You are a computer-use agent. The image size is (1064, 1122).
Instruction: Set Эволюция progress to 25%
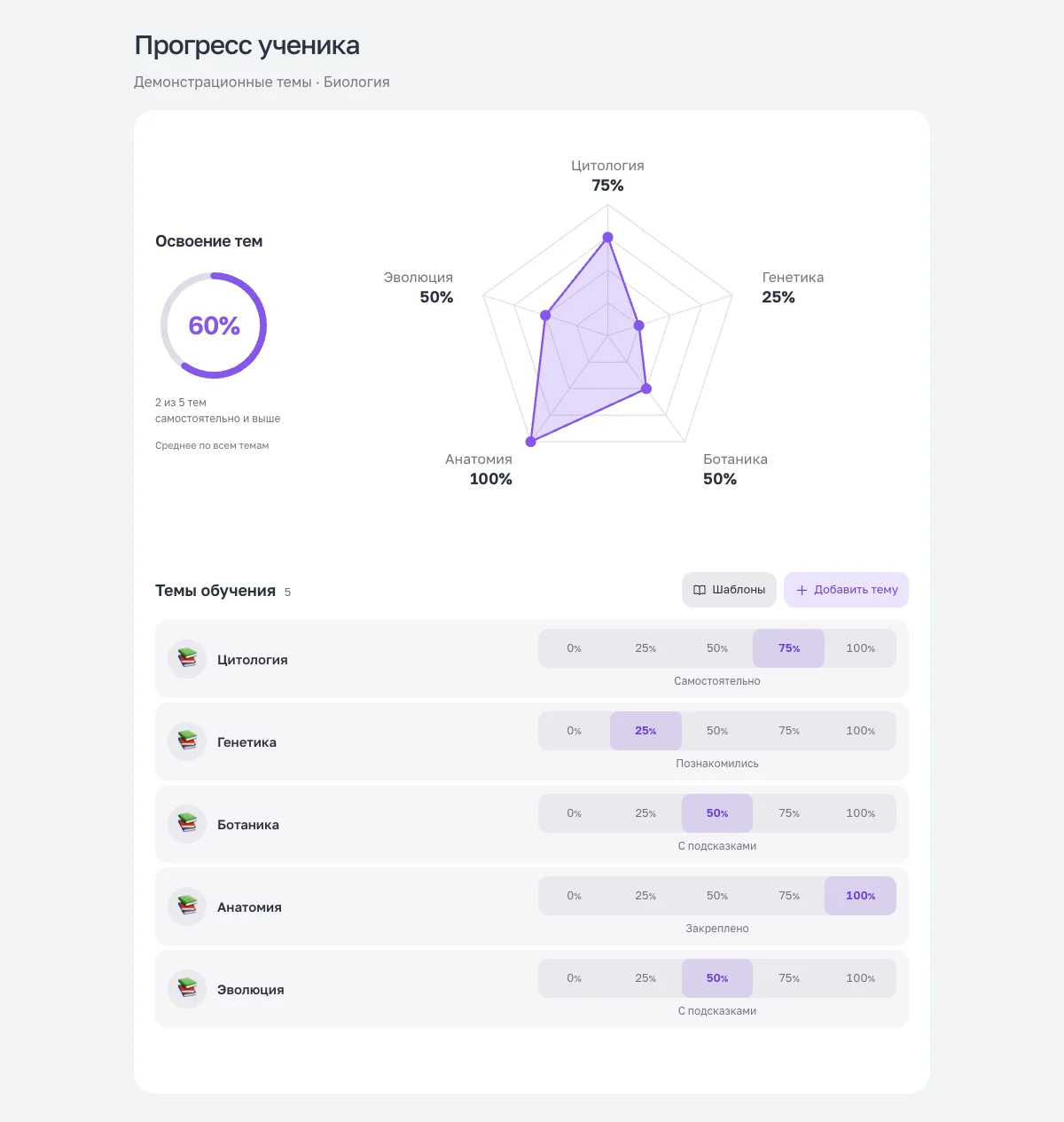(645, 978)
